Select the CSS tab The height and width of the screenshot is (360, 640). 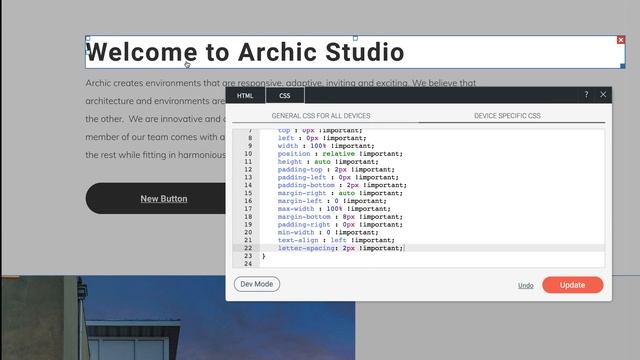pyautogui.click(x=284, y=96)
